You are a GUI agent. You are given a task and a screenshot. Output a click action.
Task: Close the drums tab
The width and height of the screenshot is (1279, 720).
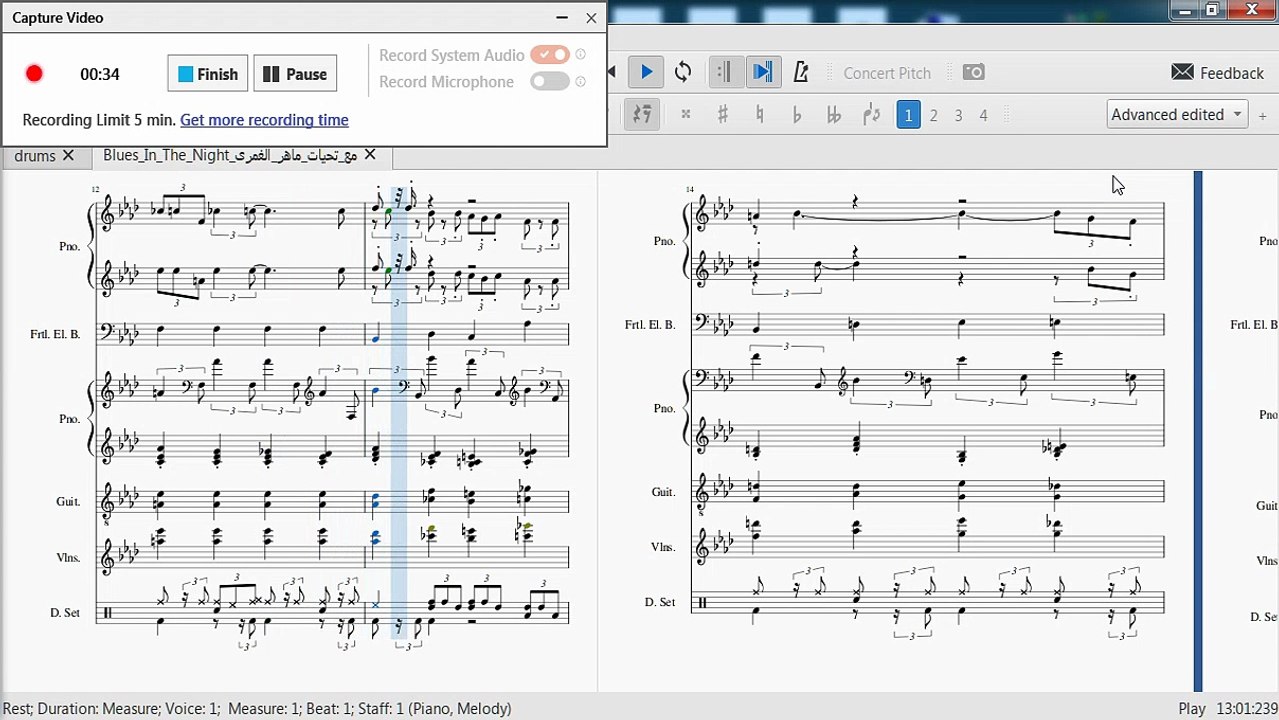[68, 155]
